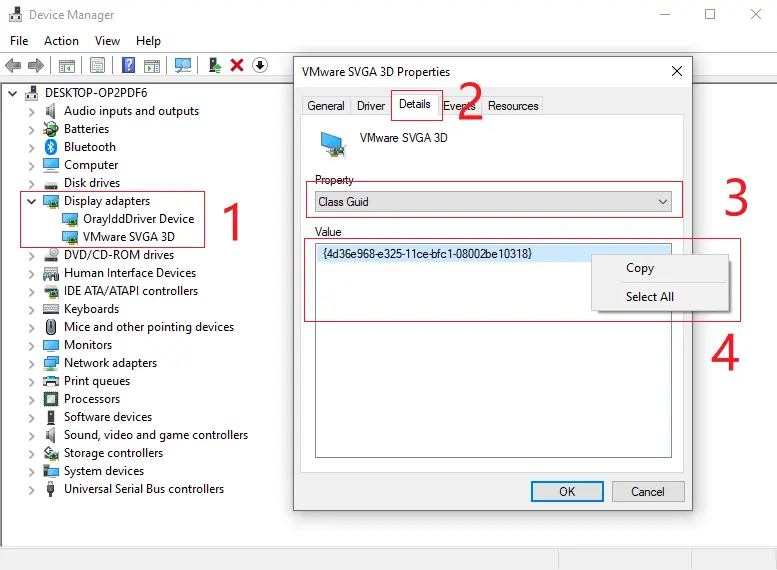Click the Processors chip icon

[51, 399]
